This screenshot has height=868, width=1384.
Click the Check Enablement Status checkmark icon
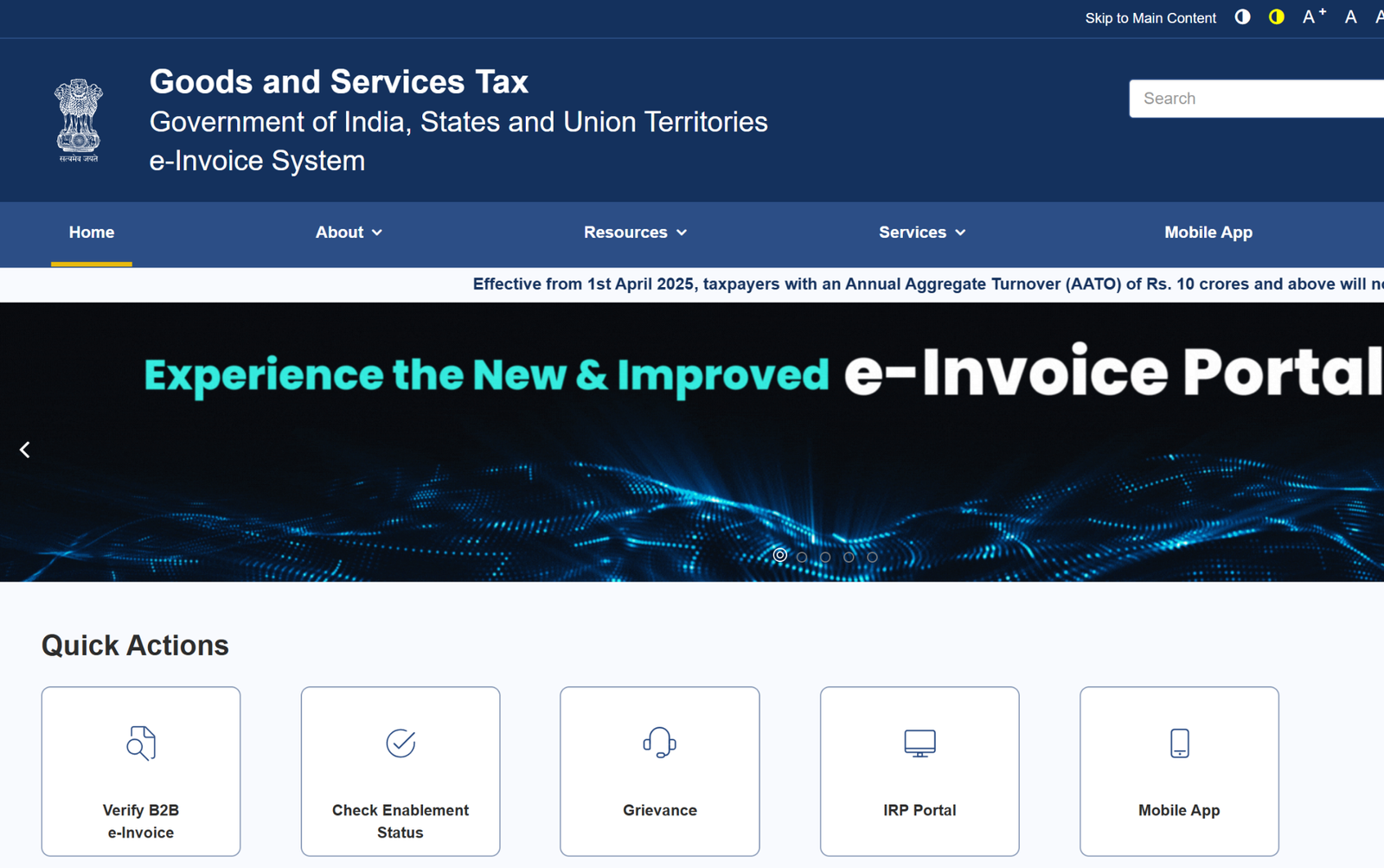(x=400, y=741)
